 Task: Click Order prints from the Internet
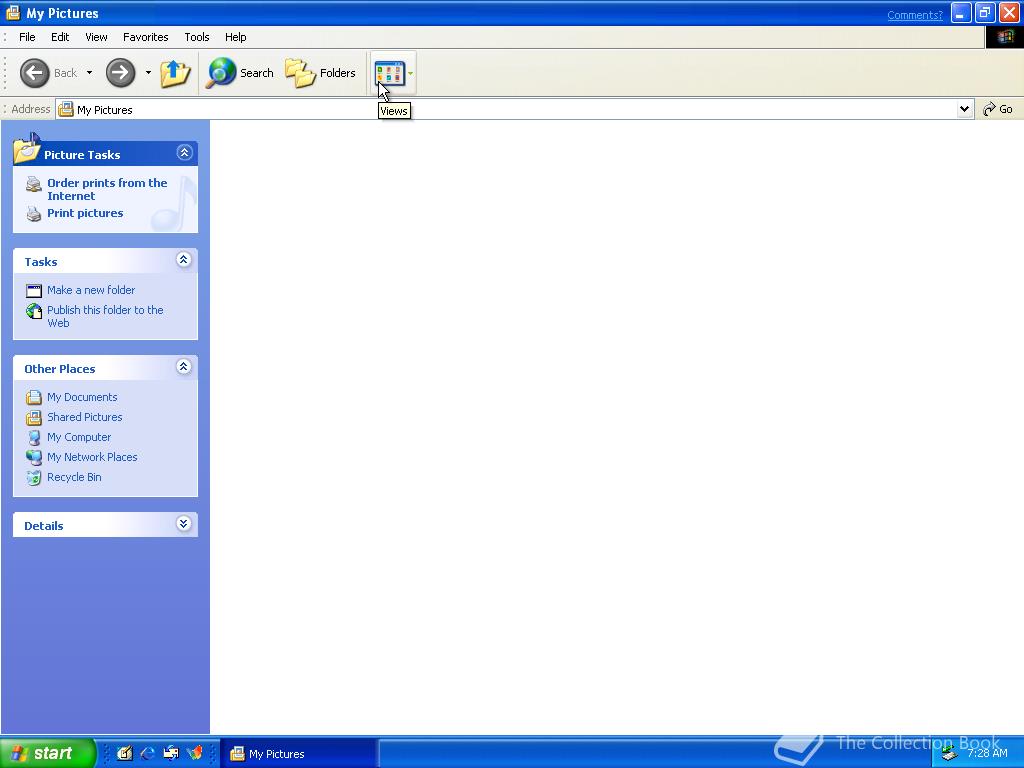pos(107,189)
